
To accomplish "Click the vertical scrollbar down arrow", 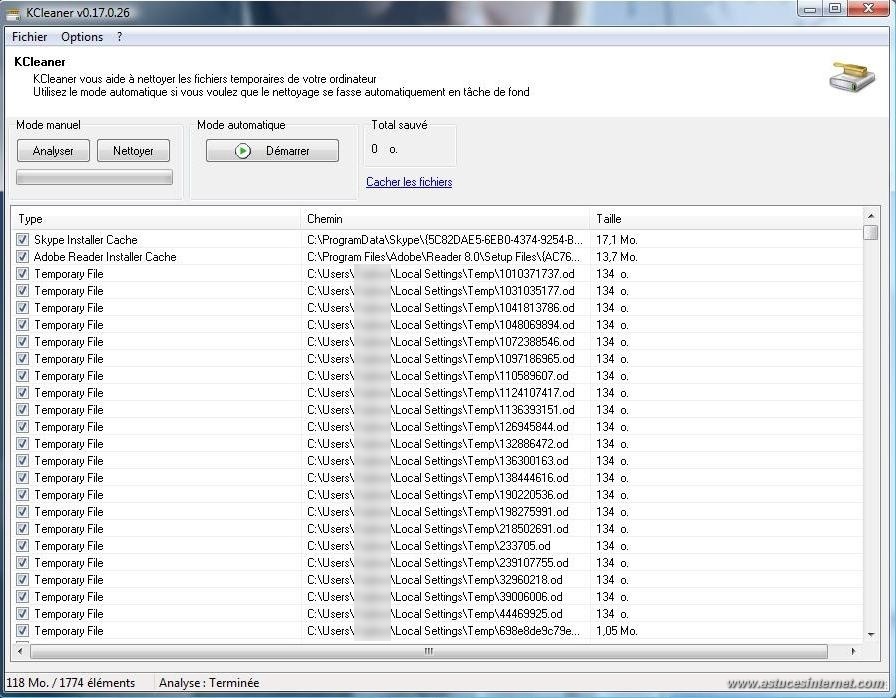I will [871, 634].
